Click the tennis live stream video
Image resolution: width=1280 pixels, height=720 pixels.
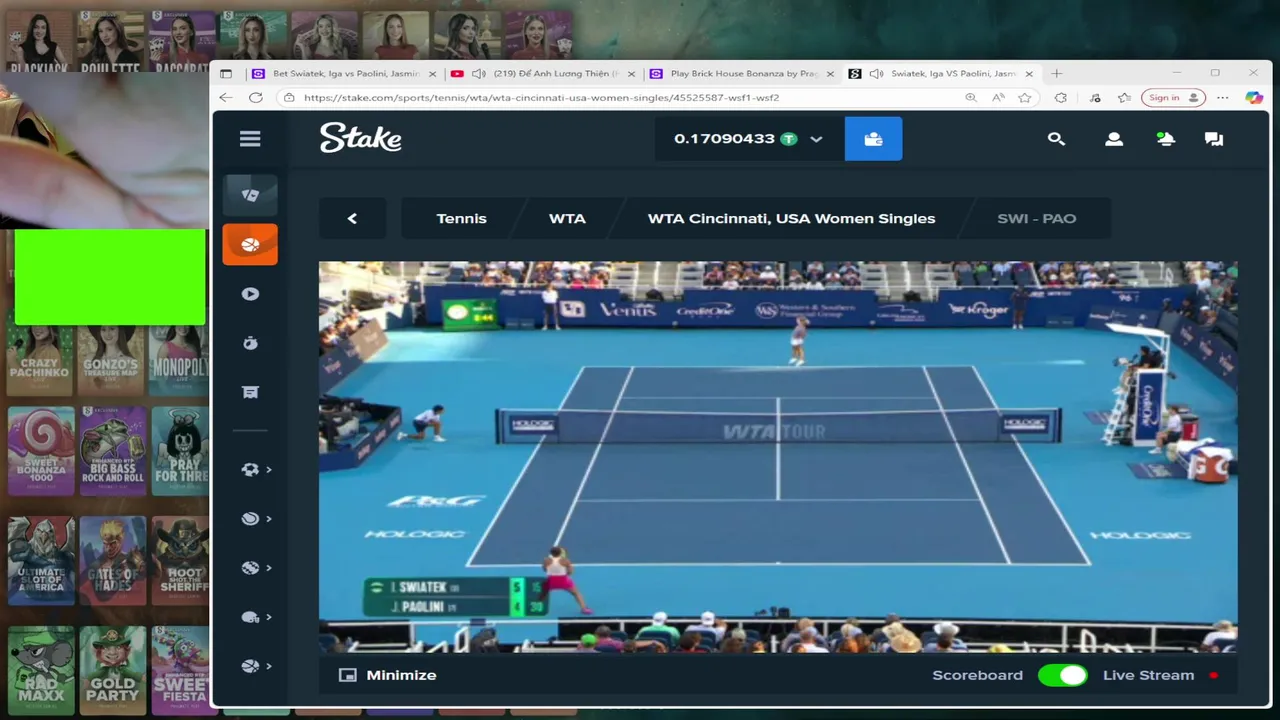tap(778, 457)
